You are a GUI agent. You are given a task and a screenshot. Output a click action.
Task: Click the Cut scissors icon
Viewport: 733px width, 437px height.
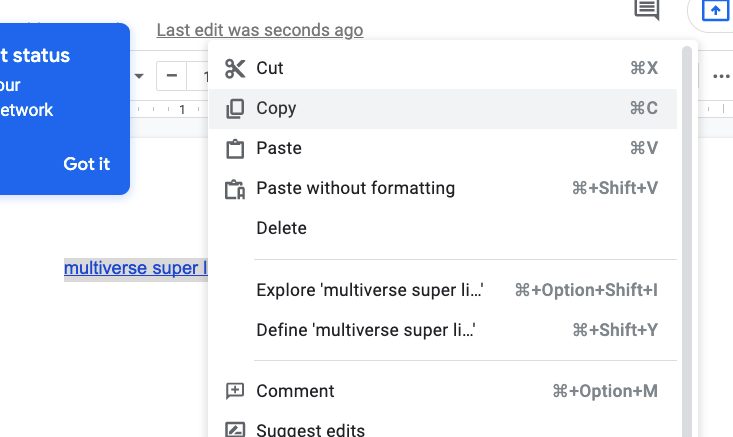[x=235, y=69]
